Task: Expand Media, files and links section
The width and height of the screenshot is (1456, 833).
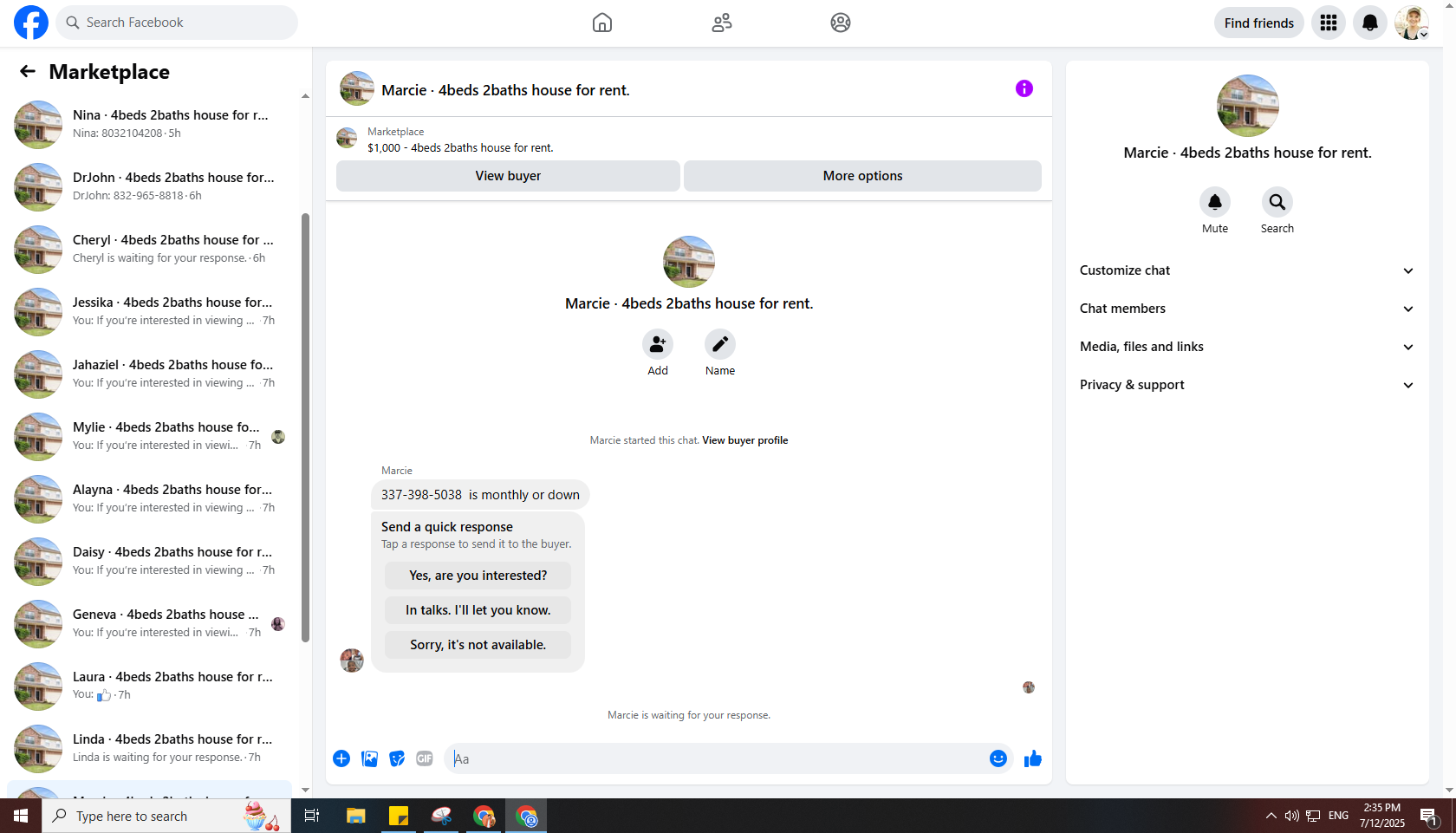Action: [x=1247, y=347]
